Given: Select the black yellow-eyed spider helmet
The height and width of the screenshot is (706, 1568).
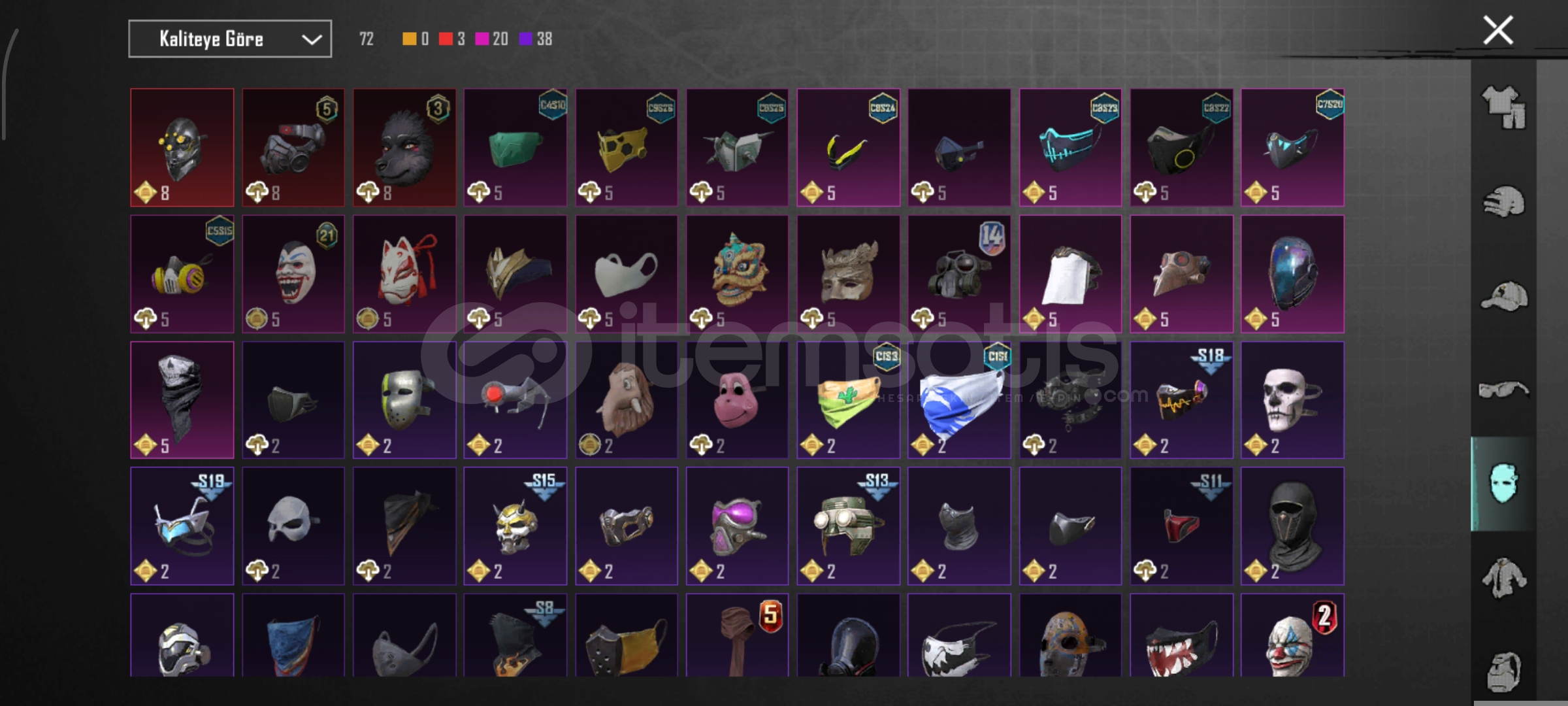Looking at the screenshot, I should click(x=182, y=148).
